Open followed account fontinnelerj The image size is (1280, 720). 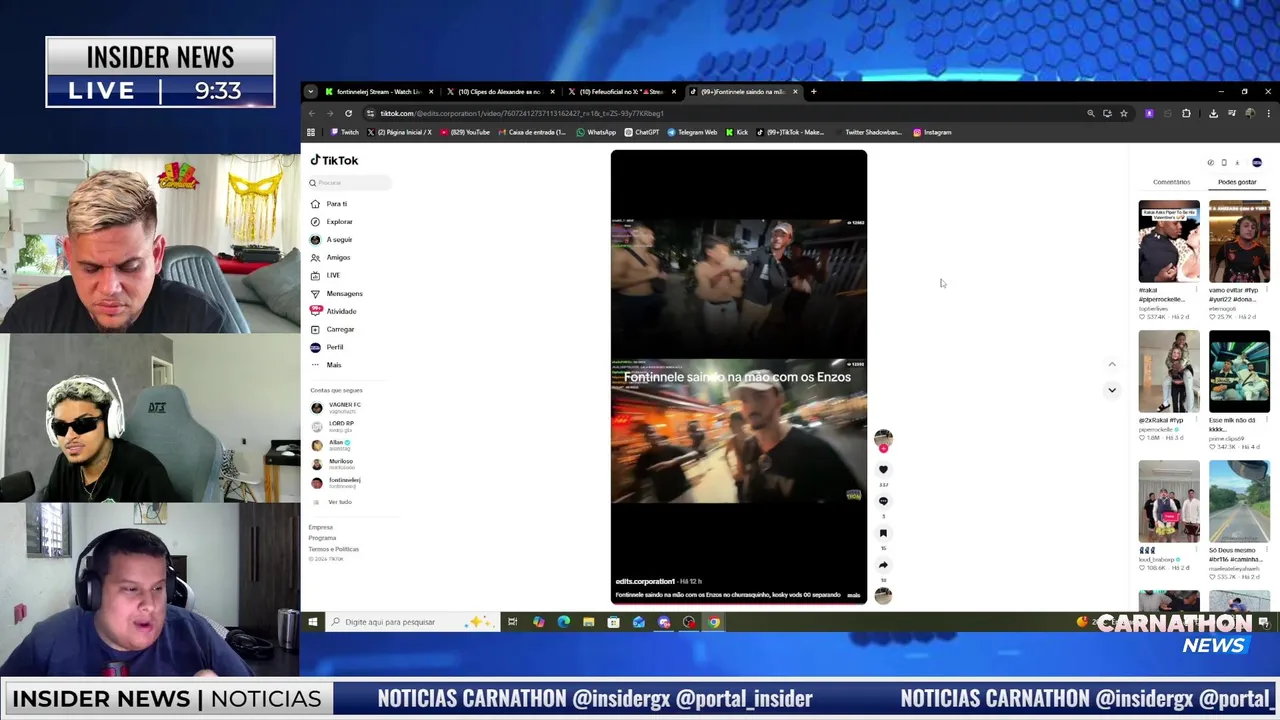point(337,483)
